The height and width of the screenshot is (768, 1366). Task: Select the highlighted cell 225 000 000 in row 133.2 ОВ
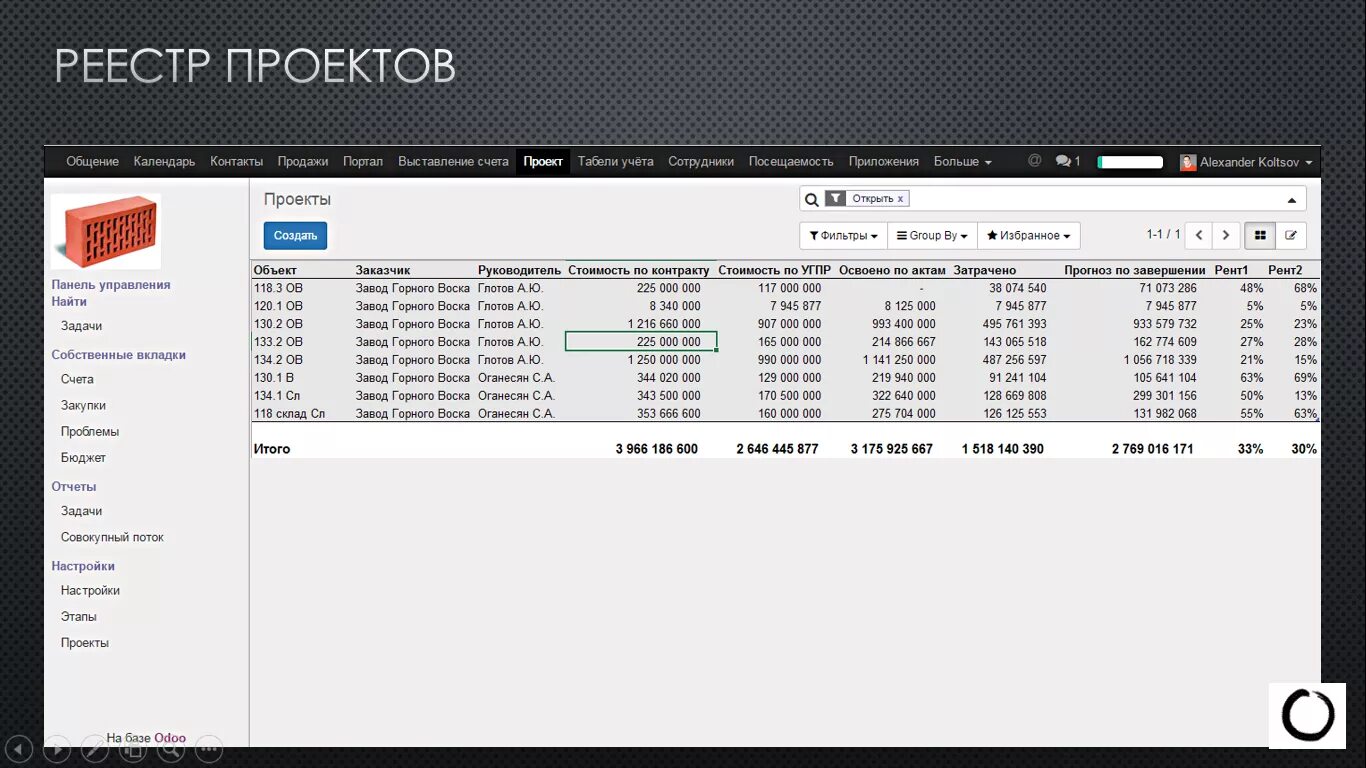pyautogui.click(x=641, y=342)
